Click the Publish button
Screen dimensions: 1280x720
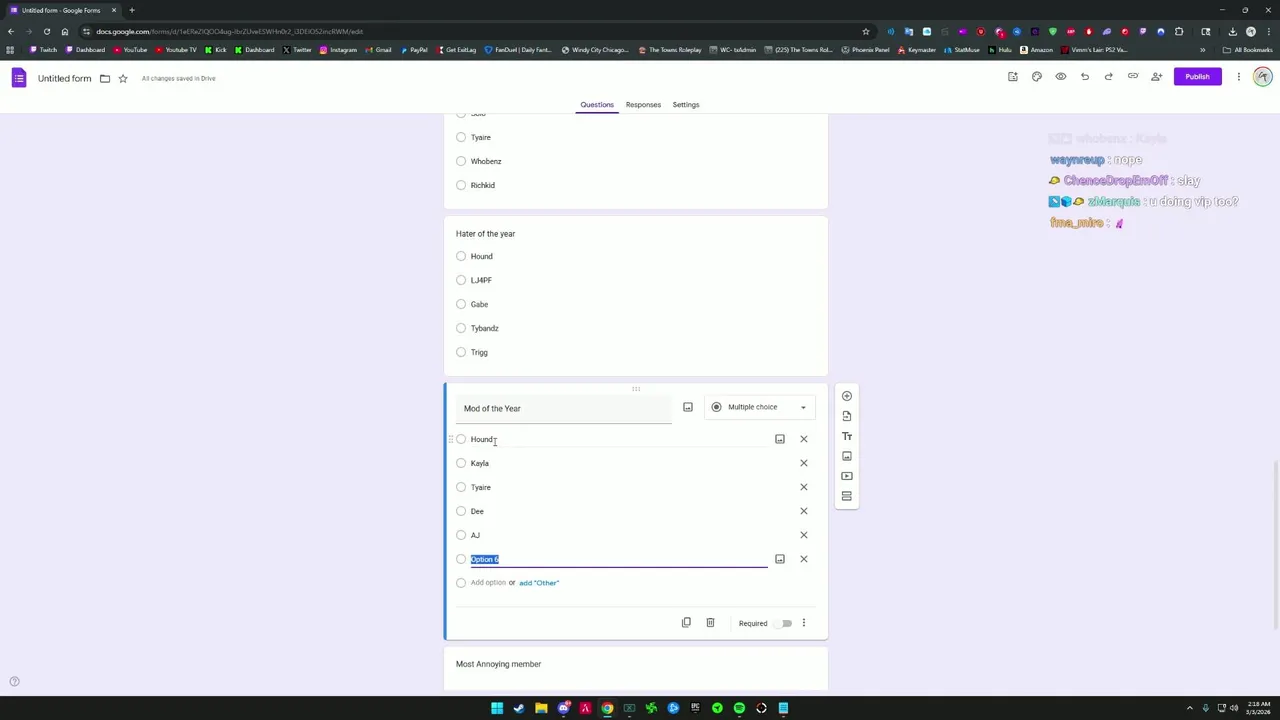(x=1197, y=77)
